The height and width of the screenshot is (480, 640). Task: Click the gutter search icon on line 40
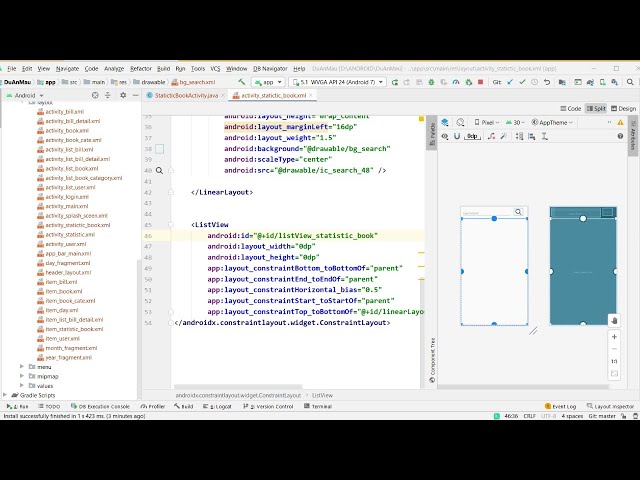click(159, 171)
